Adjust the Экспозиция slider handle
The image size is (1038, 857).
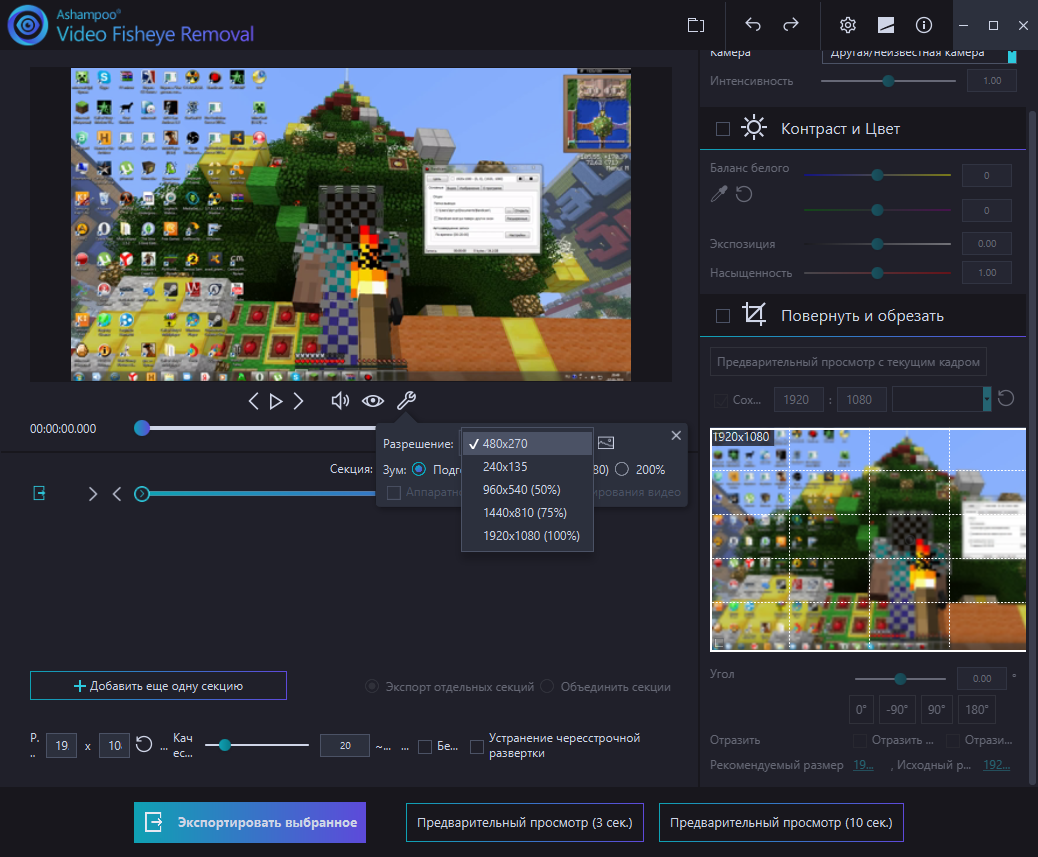tap(877, 244)
